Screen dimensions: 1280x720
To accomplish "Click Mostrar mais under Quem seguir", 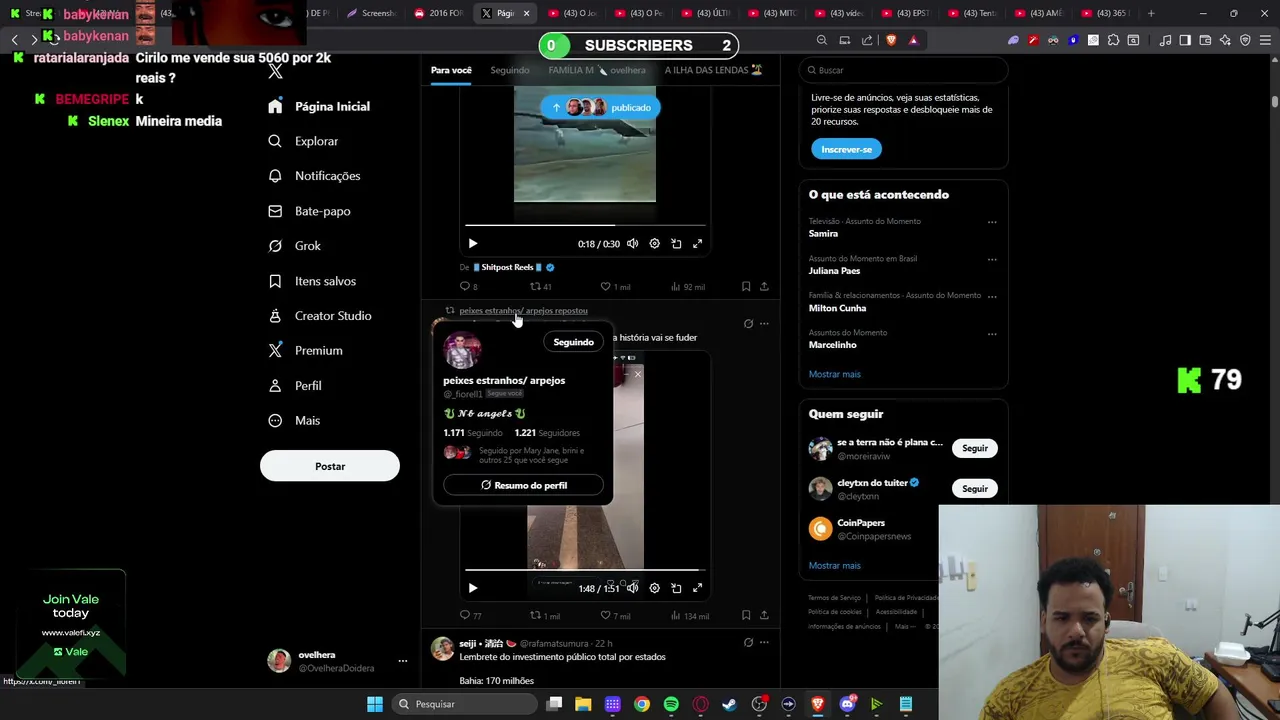I will coord(834,565).
